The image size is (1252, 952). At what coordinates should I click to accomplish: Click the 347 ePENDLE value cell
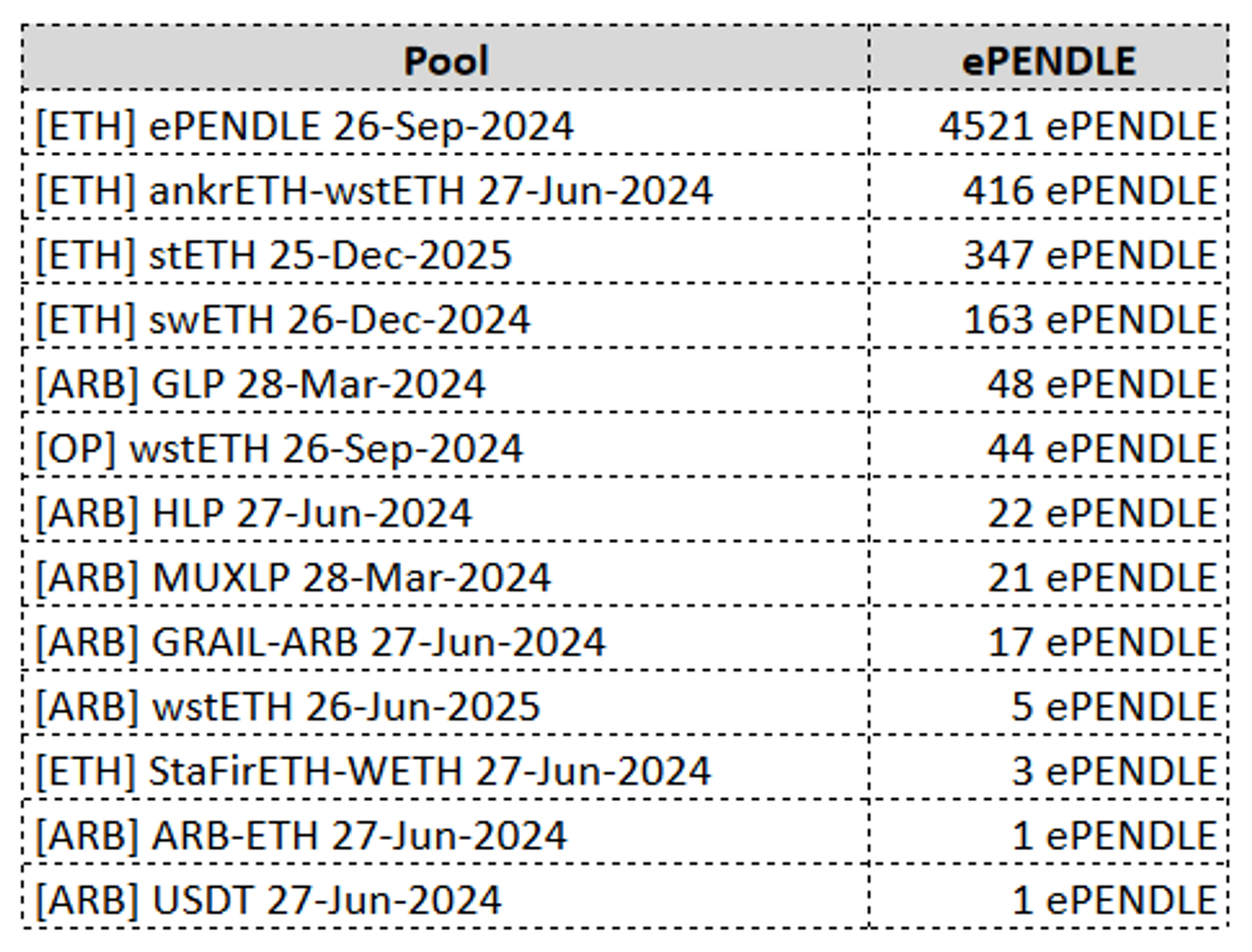point(1088,254)
